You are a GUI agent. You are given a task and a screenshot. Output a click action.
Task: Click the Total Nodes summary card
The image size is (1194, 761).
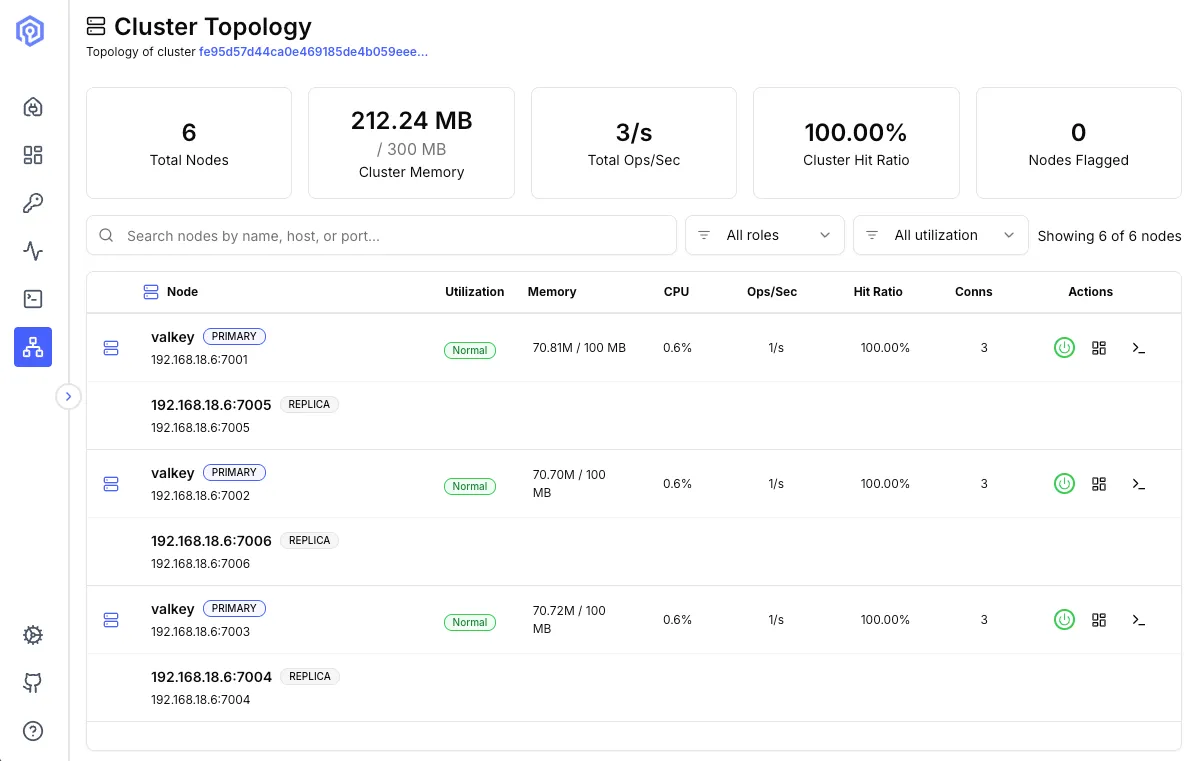[189, 143]
